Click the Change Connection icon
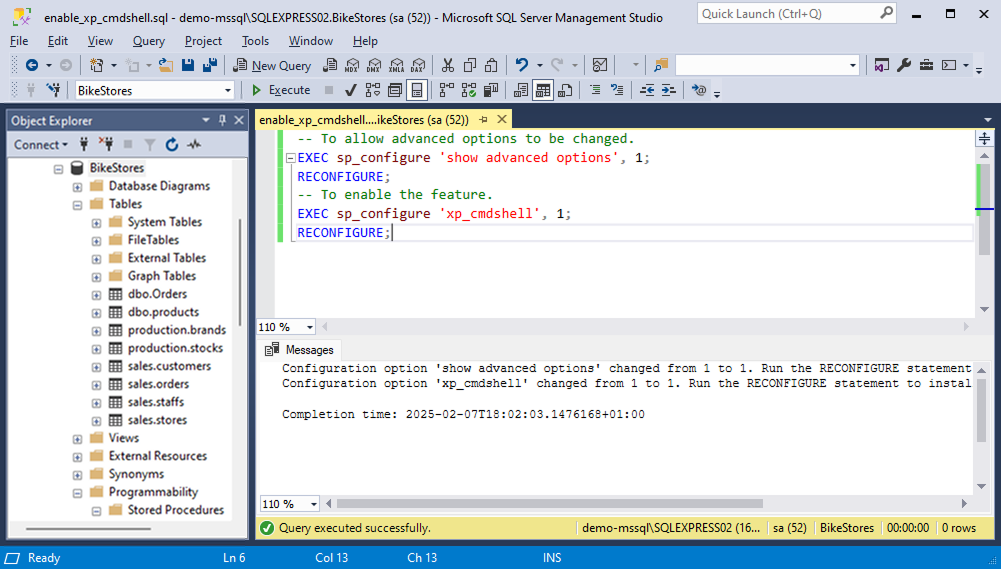This screenshot has width=1001, height=569. 54,90
